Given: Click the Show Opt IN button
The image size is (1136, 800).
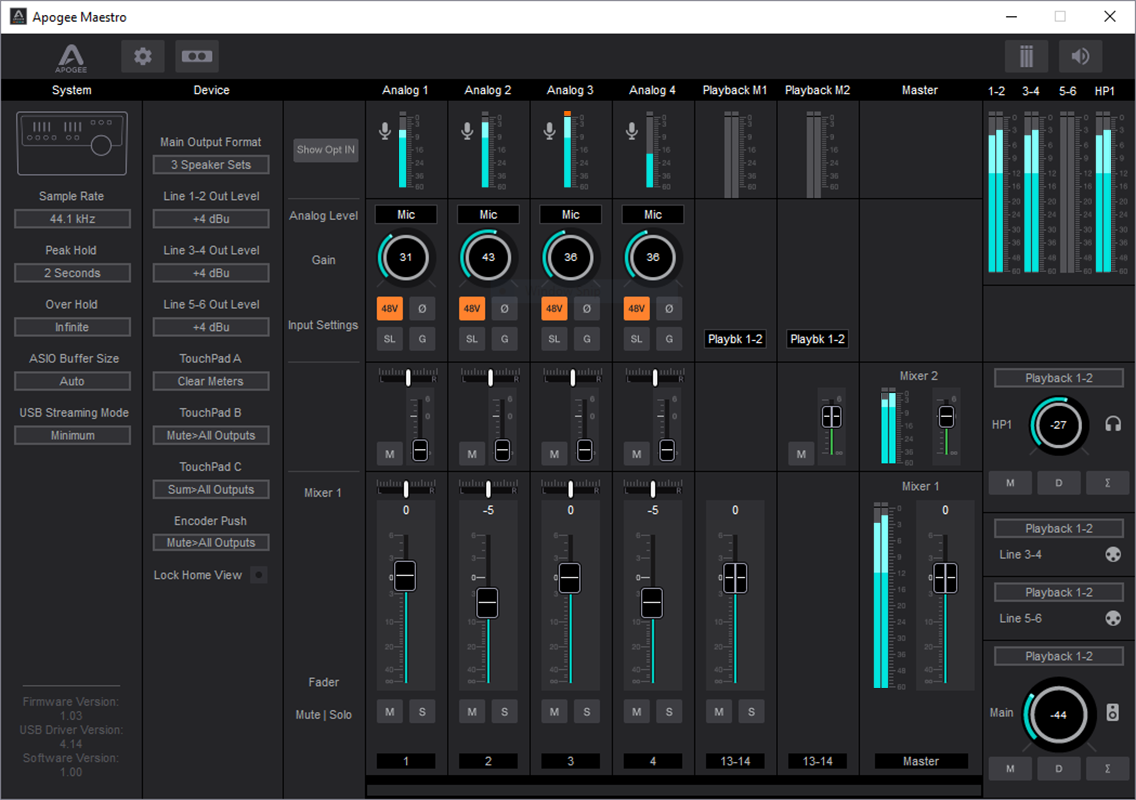Looking at the screenshot, I should click(324, 149).
